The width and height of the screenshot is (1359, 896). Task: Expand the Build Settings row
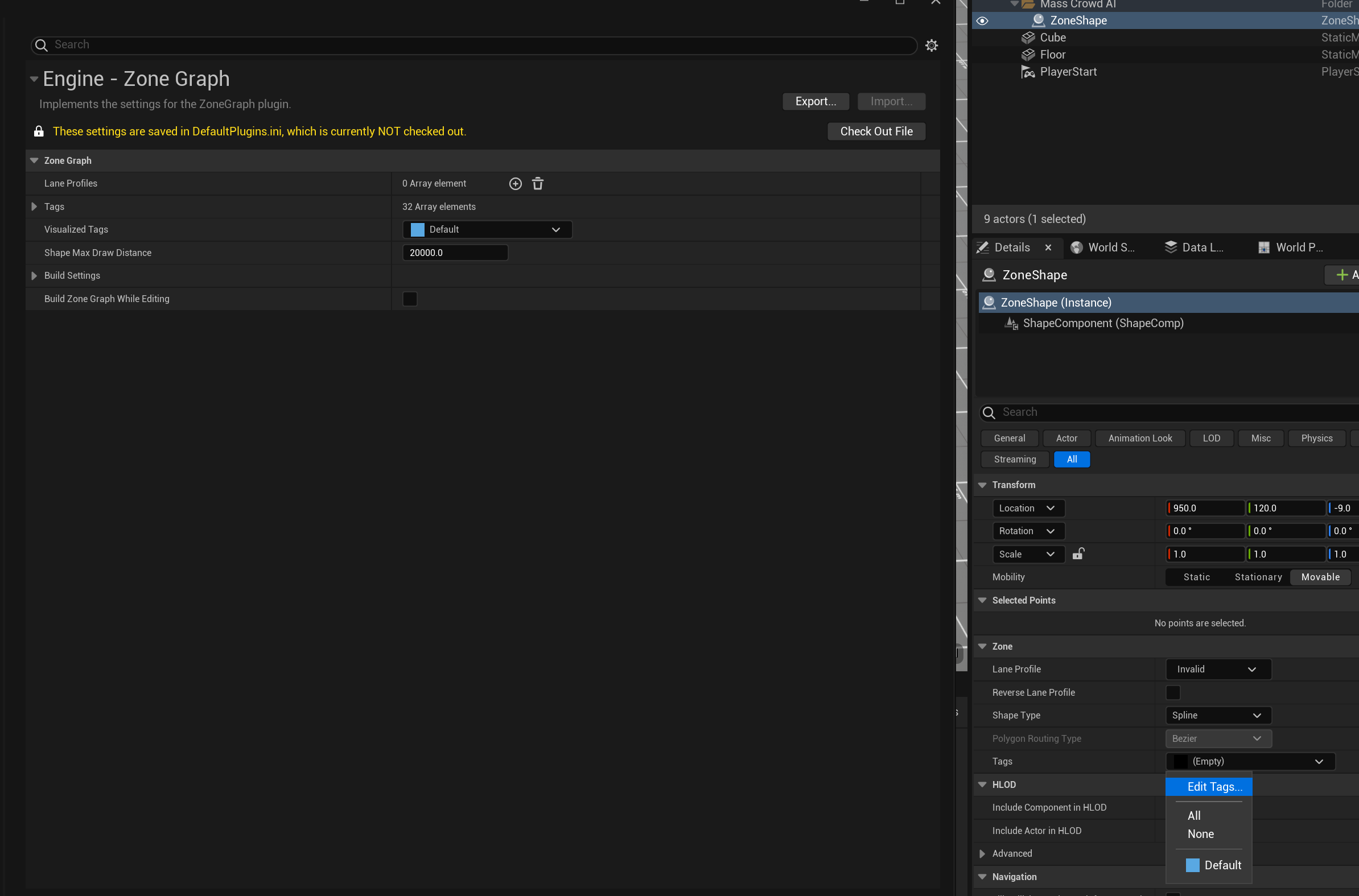(x=34, y=275)
